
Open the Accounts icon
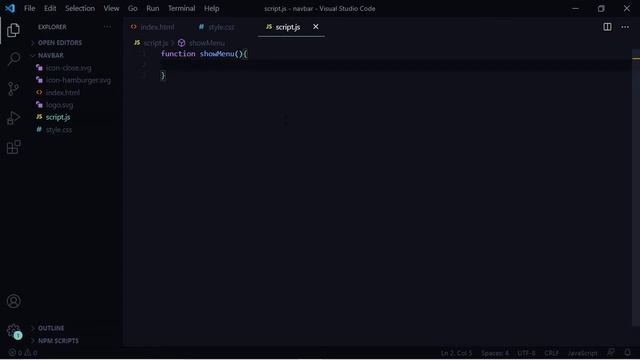pyautogui.click(x=13, y=301)
